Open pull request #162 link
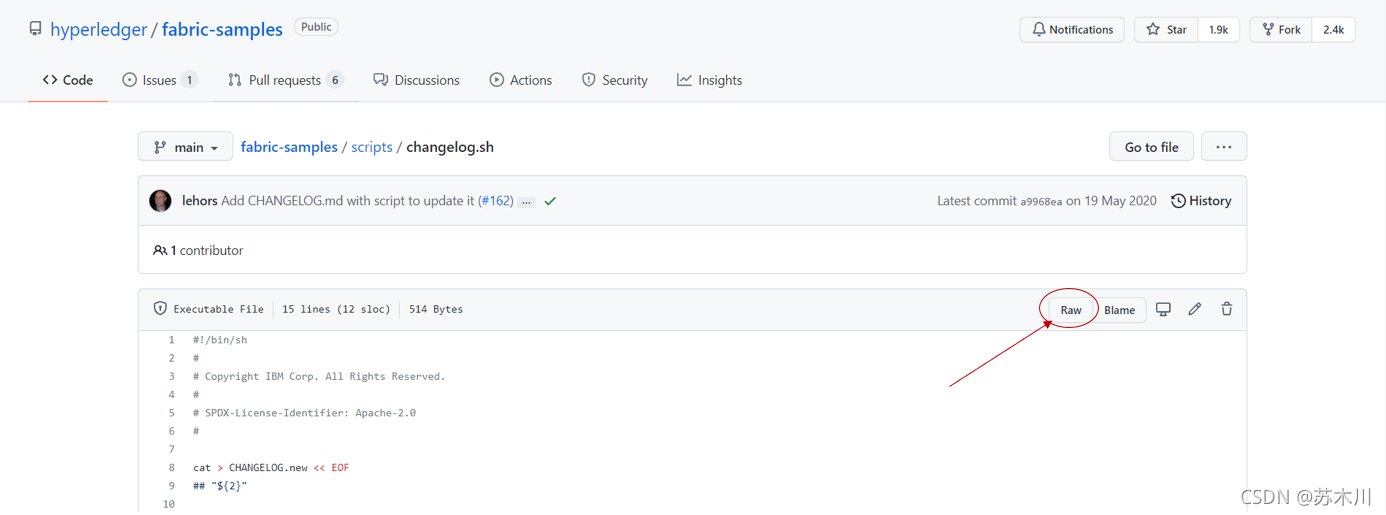 (496, 201)
